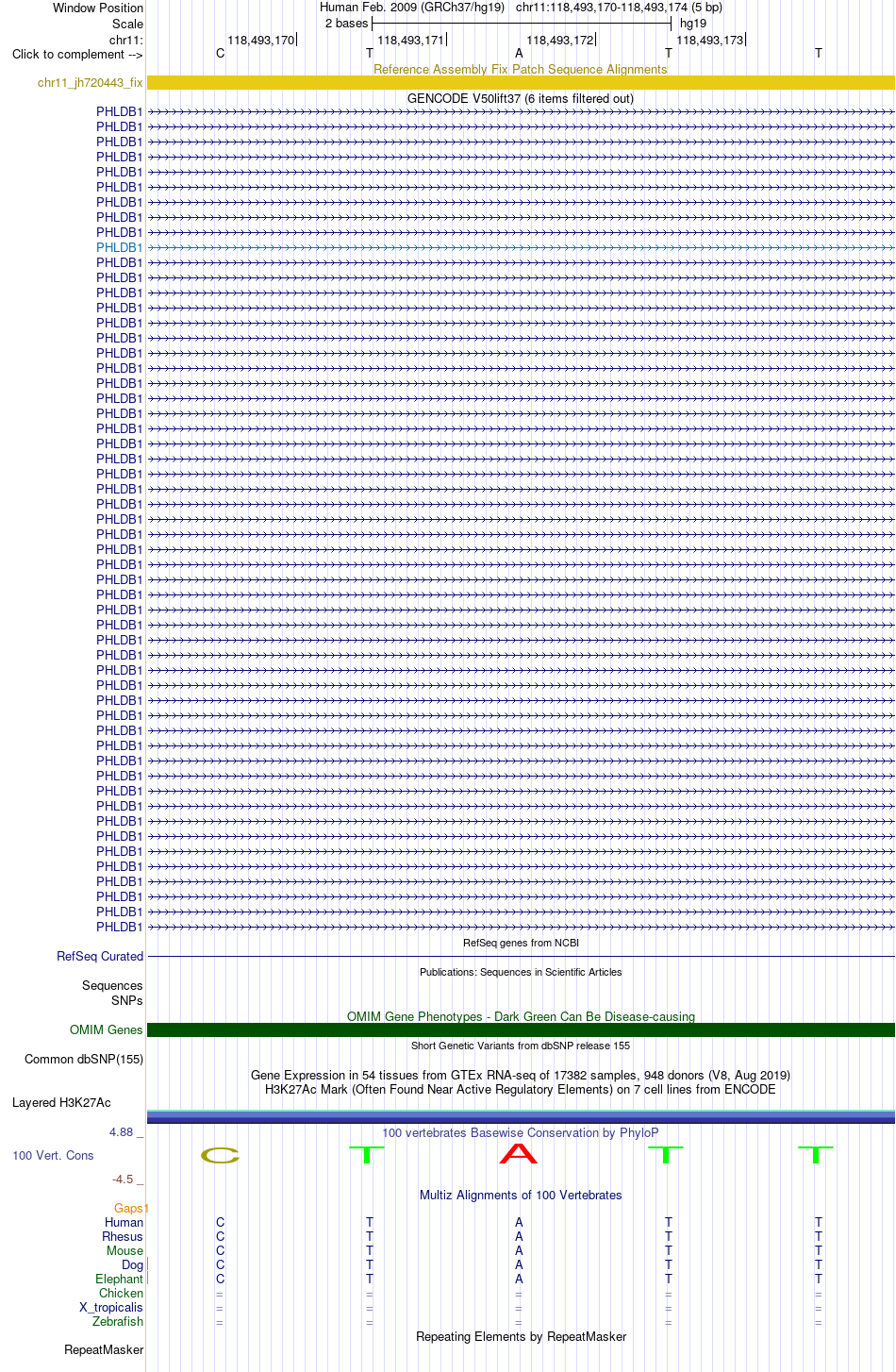This screenshot has height=1372, width=896.
Task: Open Multiz Alignments of 100 Vertebrates title
Action: pyautogui.click(x=521, y=1195)
